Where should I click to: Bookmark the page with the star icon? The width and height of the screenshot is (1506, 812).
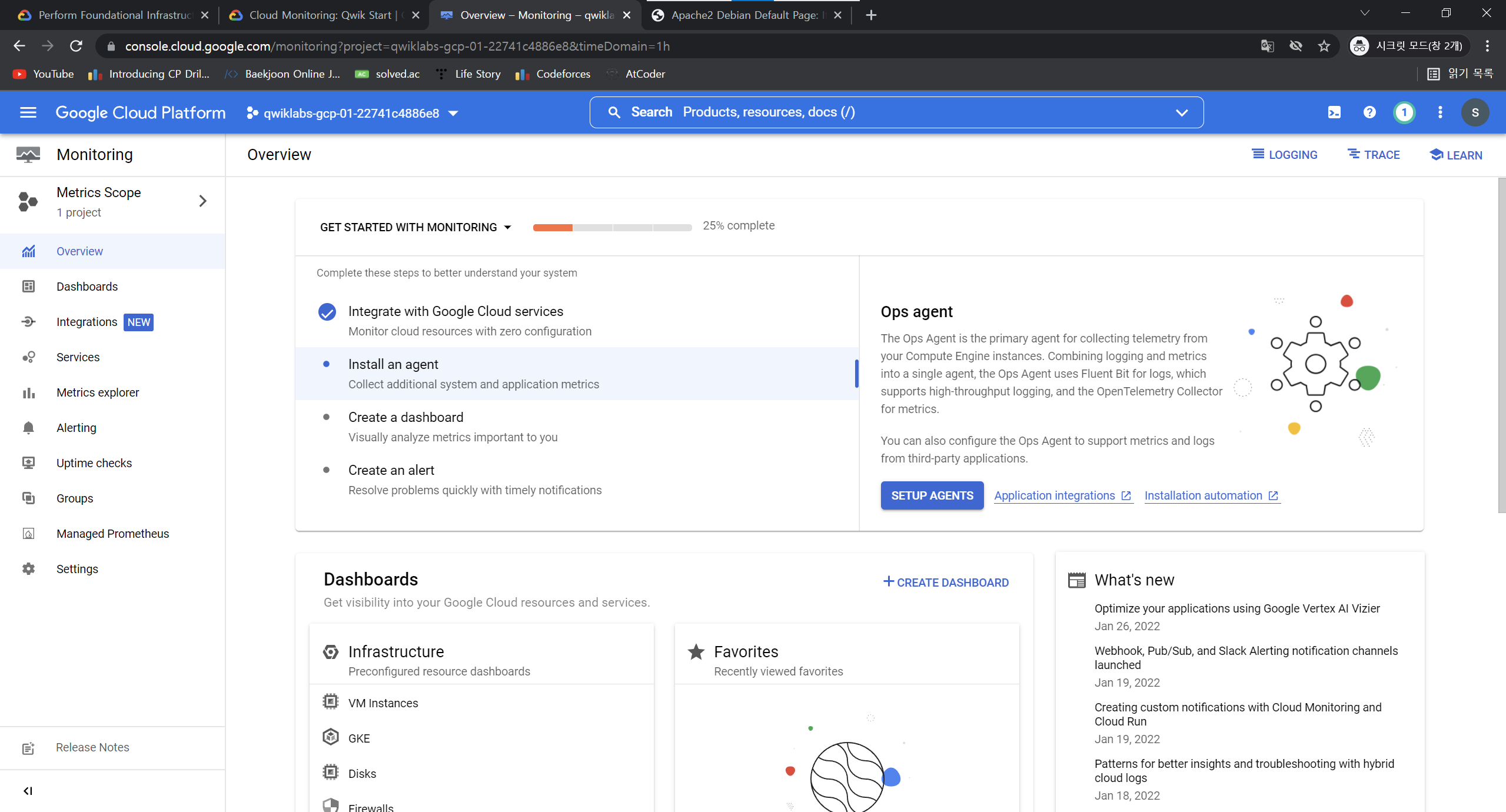point(1324,46)
